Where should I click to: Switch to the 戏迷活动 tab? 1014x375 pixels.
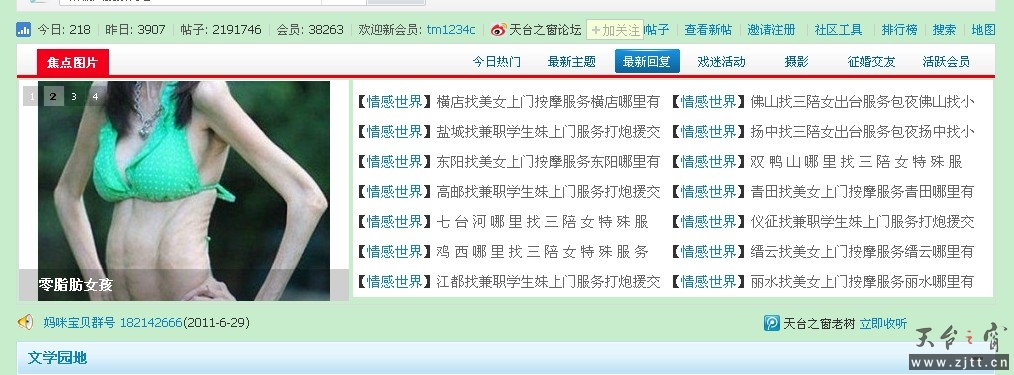pyautogui.click(x=722, y=61)
